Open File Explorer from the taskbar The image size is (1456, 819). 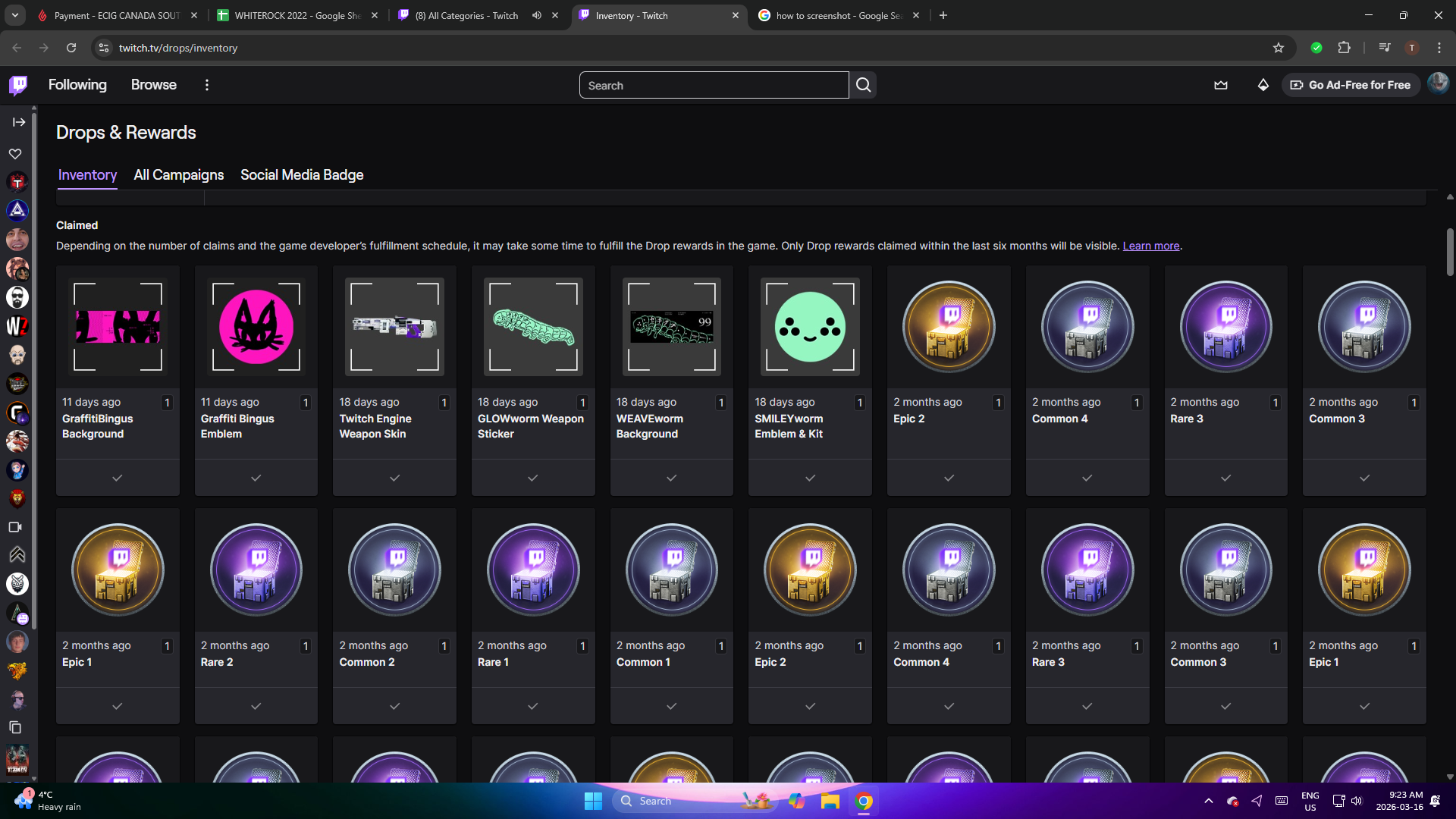pos(830,802)
